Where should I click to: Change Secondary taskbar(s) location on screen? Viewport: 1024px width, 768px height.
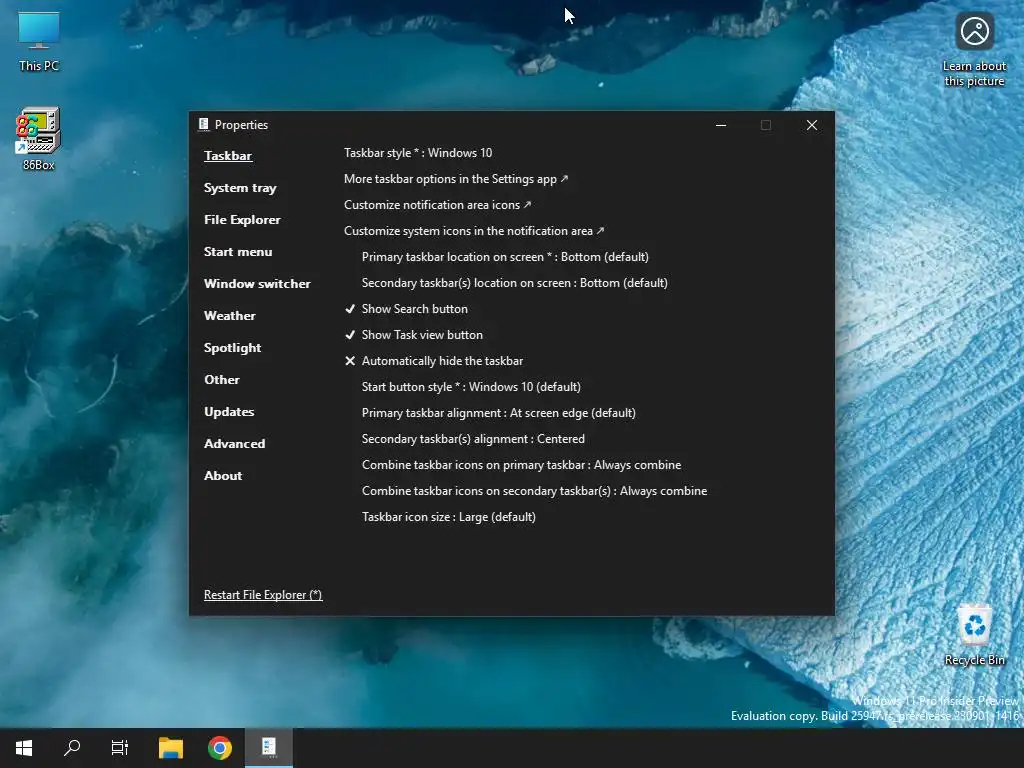tap(515, 283)
